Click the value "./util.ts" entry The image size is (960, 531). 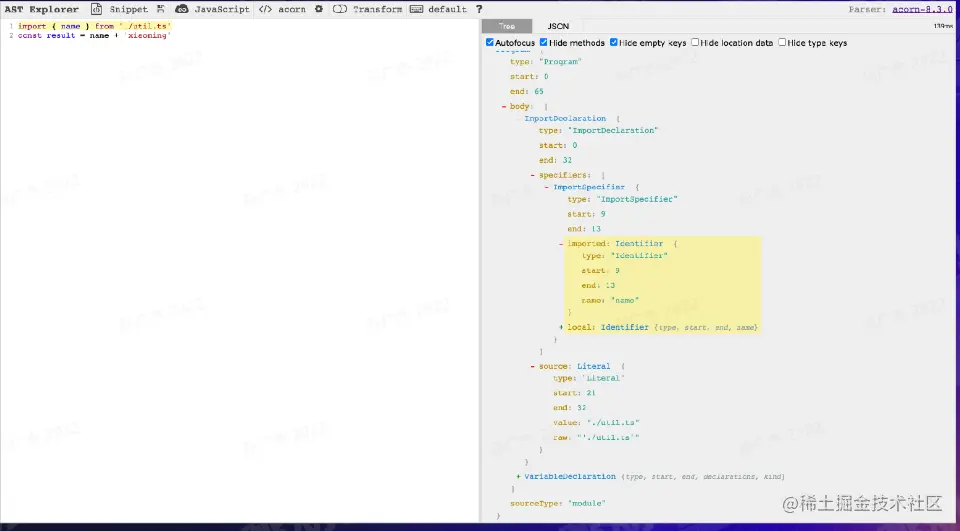[596, 422]
